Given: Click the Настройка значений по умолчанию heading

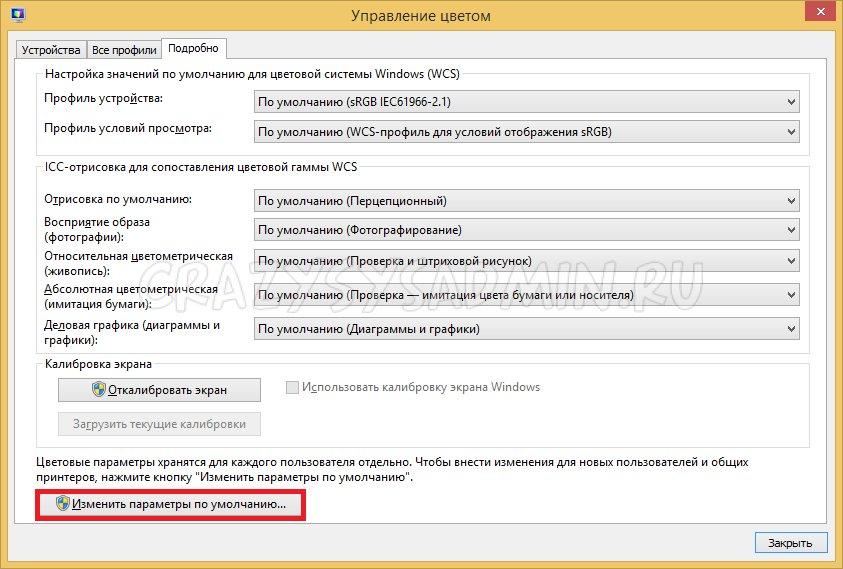Looking at the screenshot, I should point(252,74).
